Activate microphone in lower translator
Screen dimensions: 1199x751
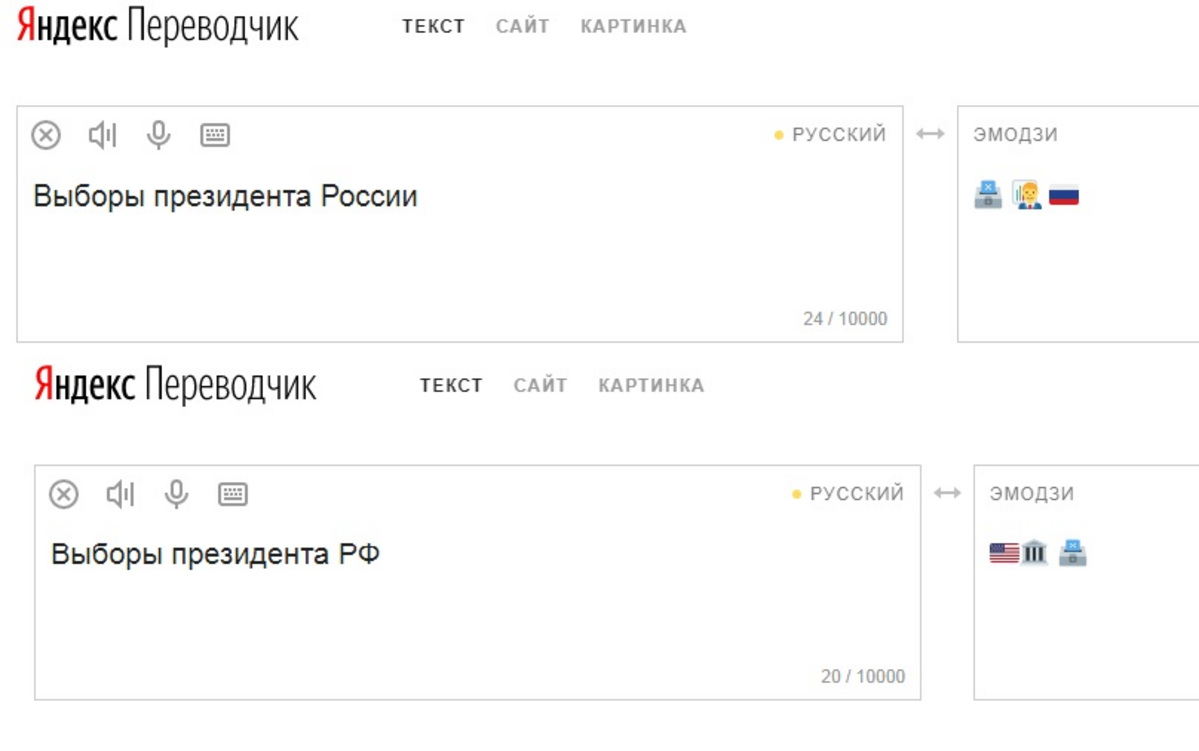pos(176,494)
